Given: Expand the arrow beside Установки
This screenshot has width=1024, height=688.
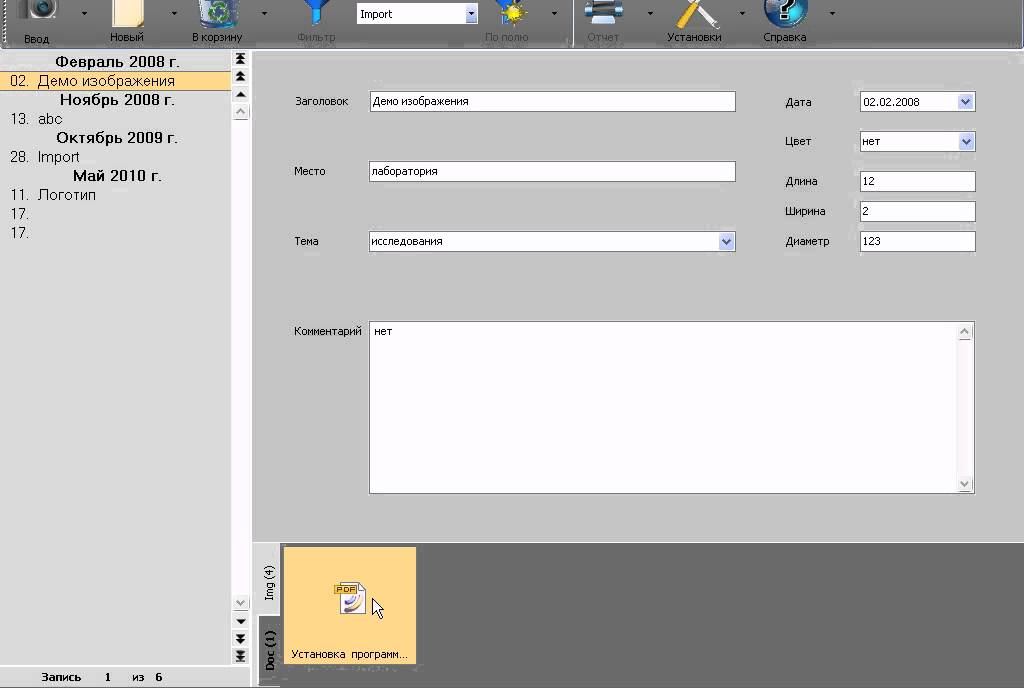Looking at the screenshot, I should point(742,13).
